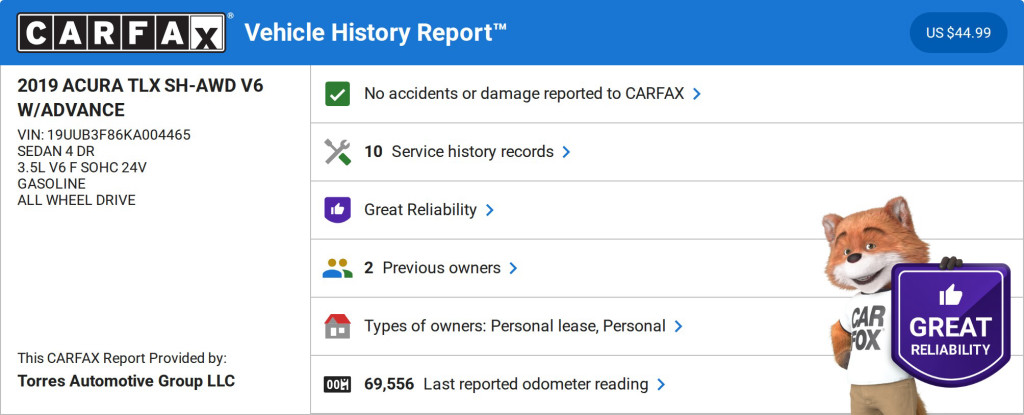Screen dimensions: 1024x415
Task: Expand the service history records chevron
Action: [566, 152]
